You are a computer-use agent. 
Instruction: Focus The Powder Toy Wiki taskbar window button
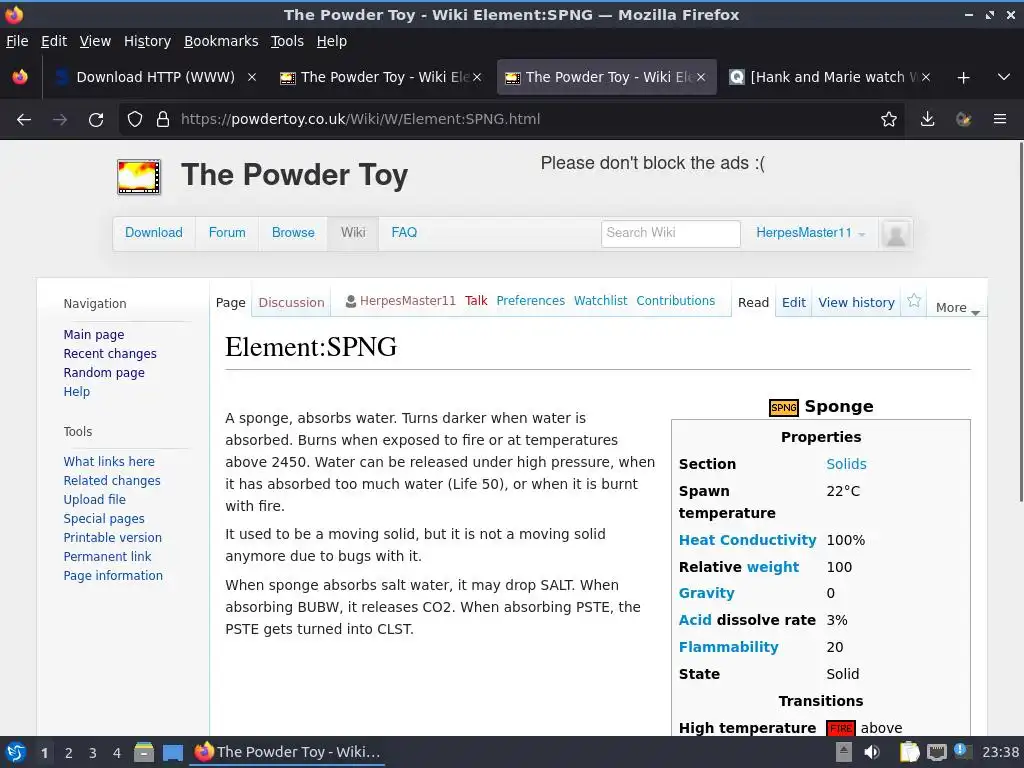(x=288, y=752)
